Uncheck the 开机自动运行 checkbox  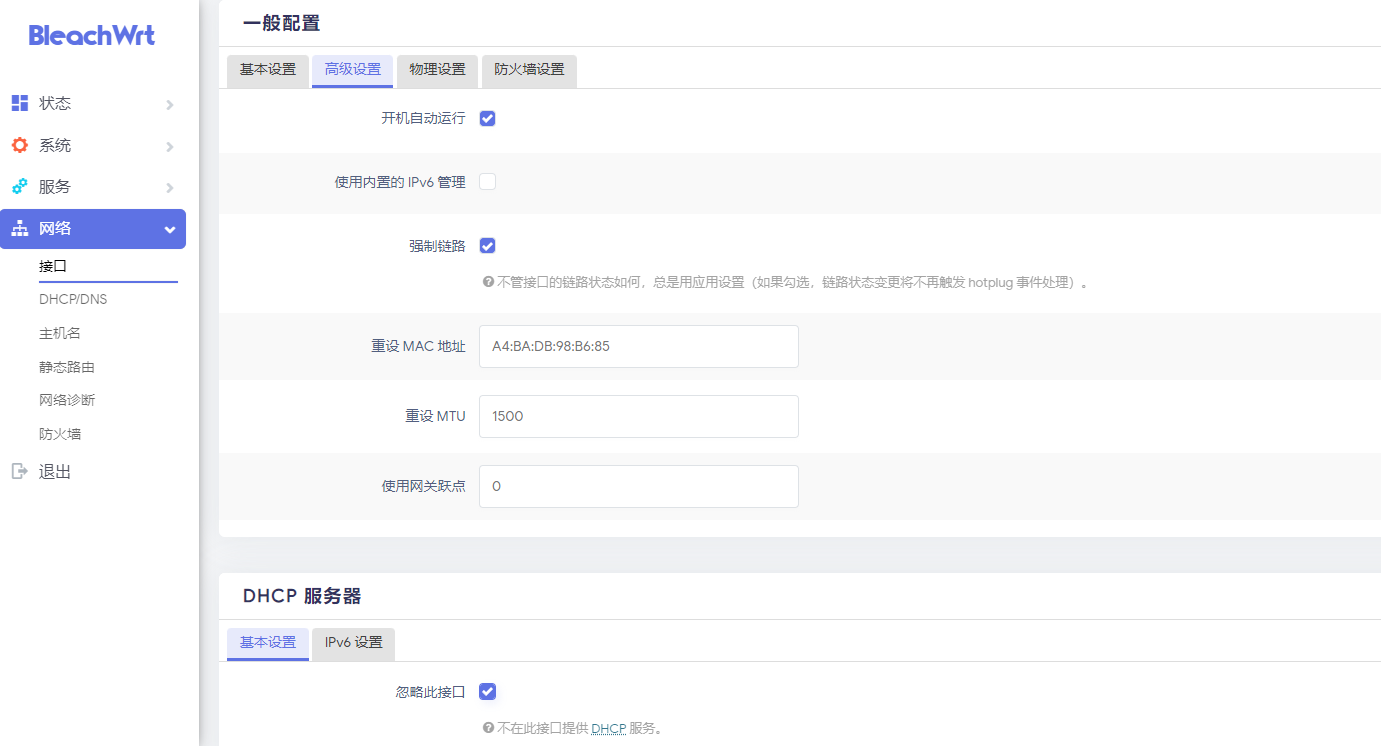coord(487,118)
